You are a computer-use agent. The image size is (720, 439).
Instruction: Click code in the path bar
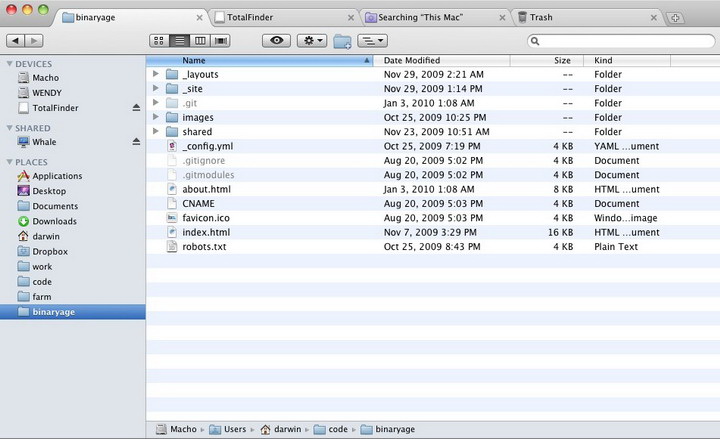coord(331,429)
